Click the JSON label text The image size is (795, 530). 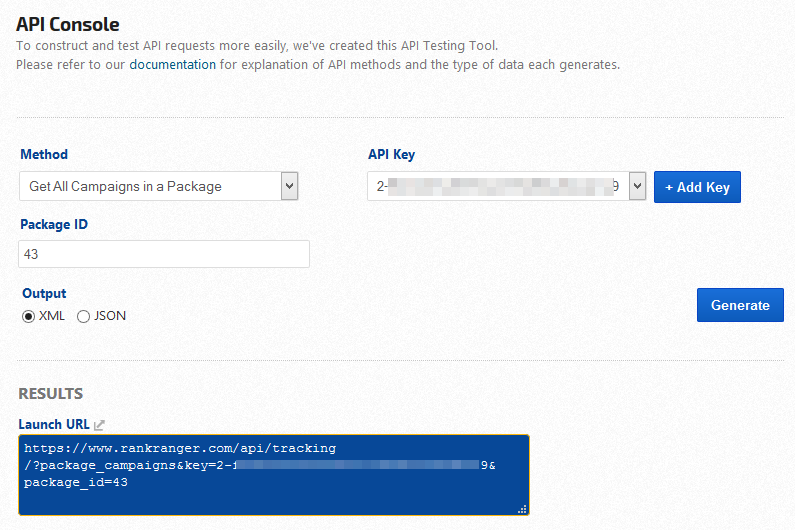point(110,316)
